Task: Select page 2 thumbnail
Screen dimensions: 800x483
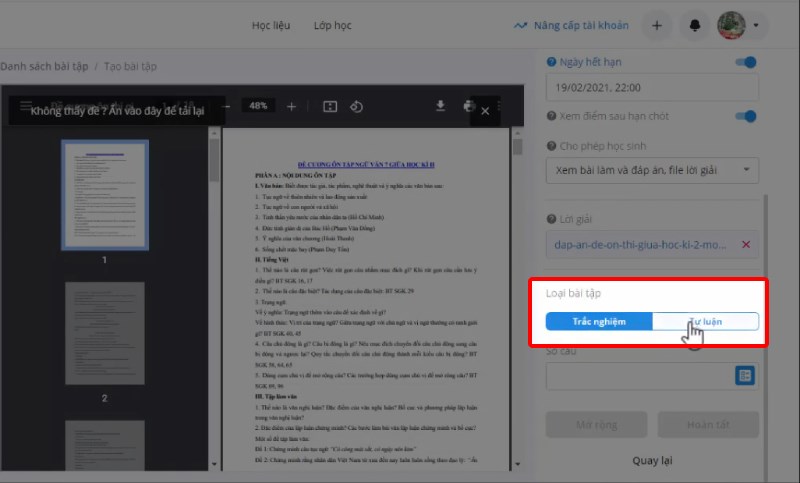Action: 105,333
